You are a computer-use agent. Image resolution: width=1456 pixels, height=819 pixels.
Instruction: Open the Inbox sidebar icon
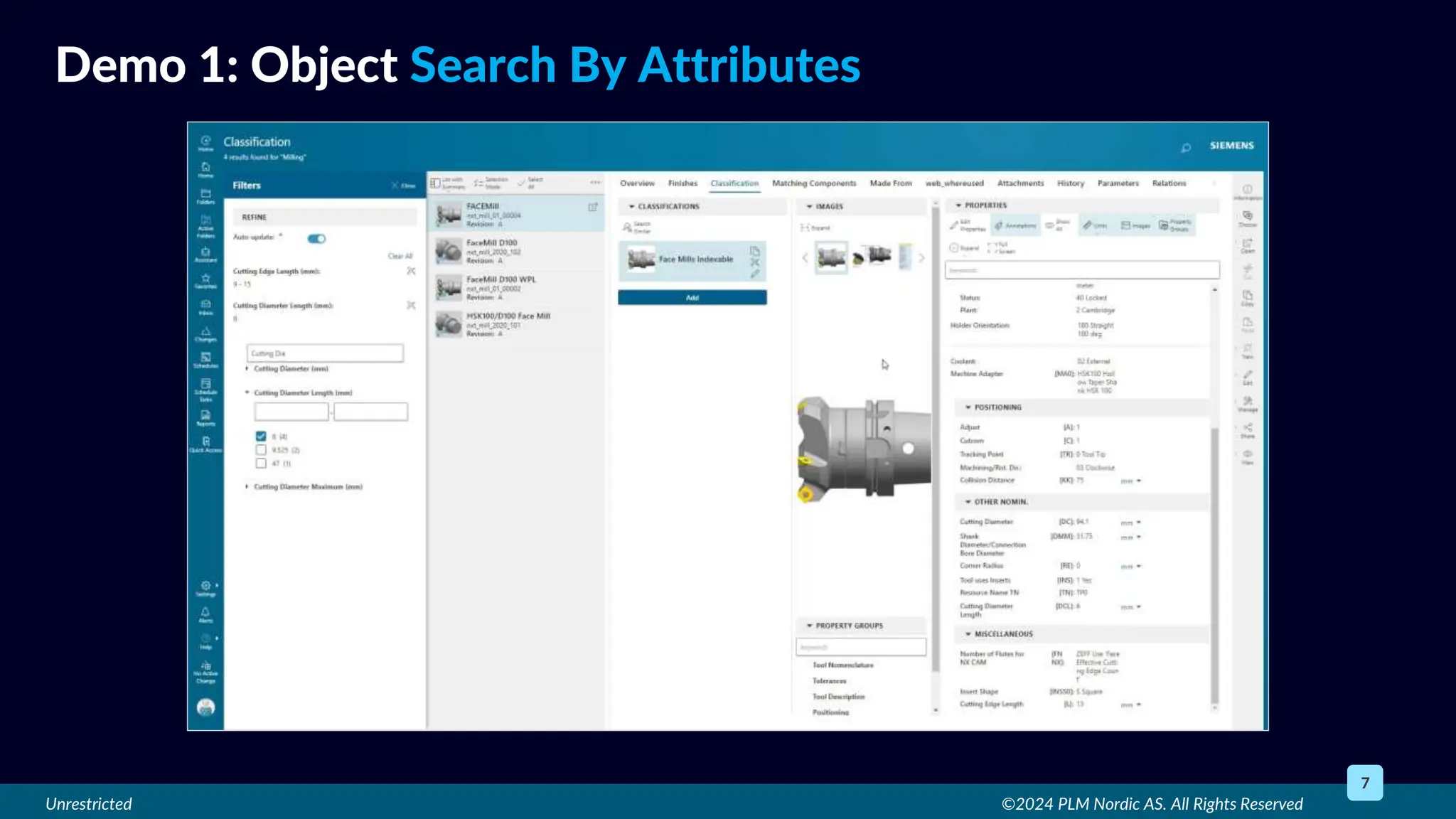(x=205, y=307)
